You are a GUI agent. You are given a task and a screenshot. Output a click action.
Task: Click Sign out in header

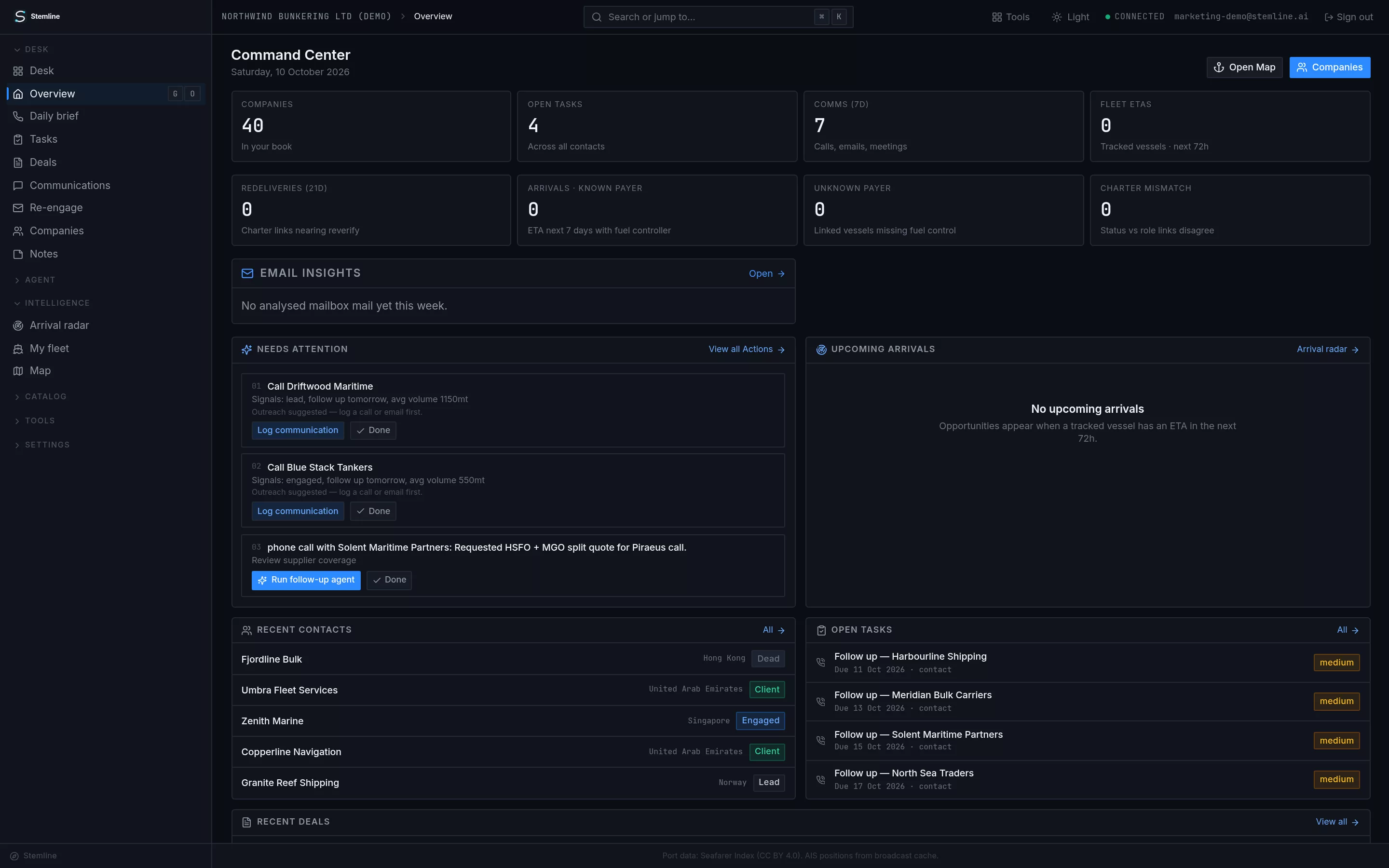tap(1348, 17)
